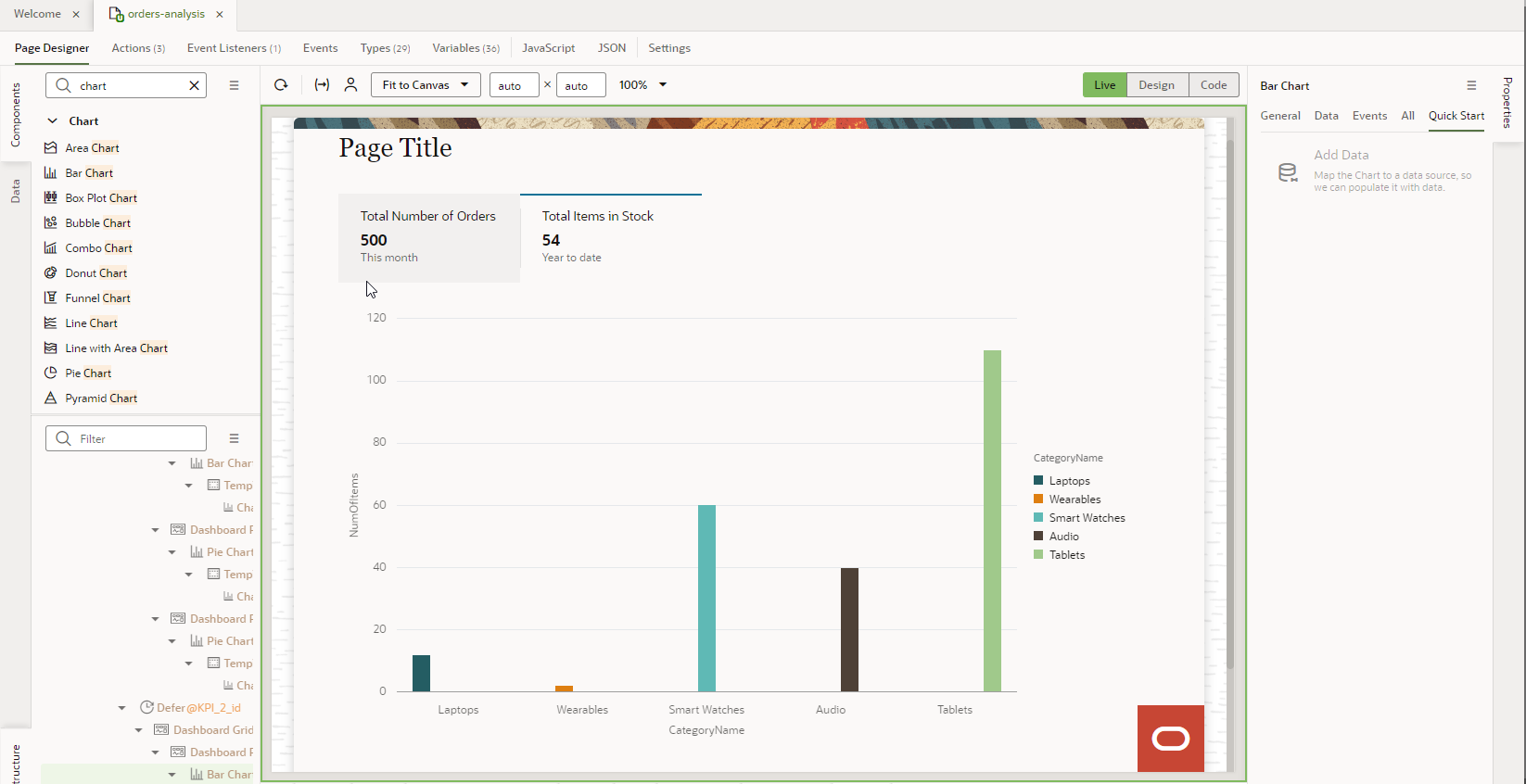Open the Actions tab
Screen dimensions: 1526x784
138,48
